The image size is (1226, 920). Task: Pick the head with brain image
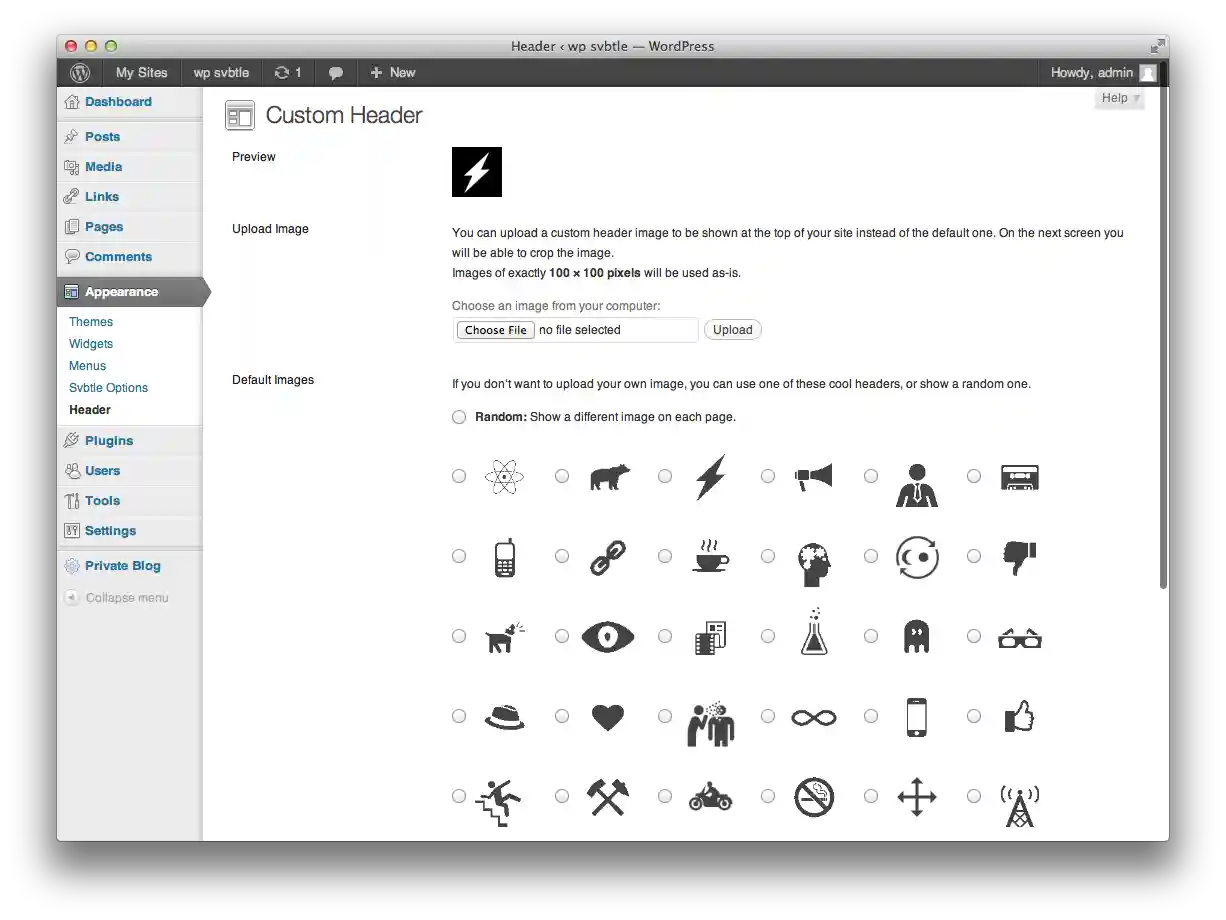(815, 564)
